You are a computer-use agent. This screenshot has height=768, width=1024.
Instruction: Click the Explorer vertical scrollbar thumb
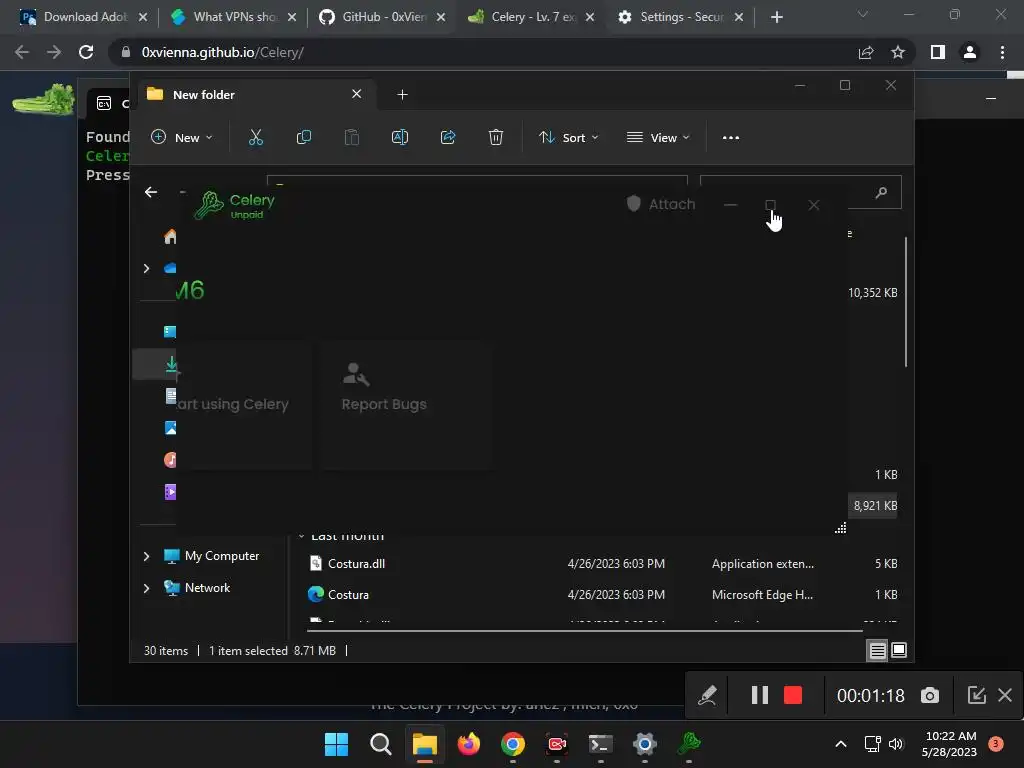(x=906, y=302)
